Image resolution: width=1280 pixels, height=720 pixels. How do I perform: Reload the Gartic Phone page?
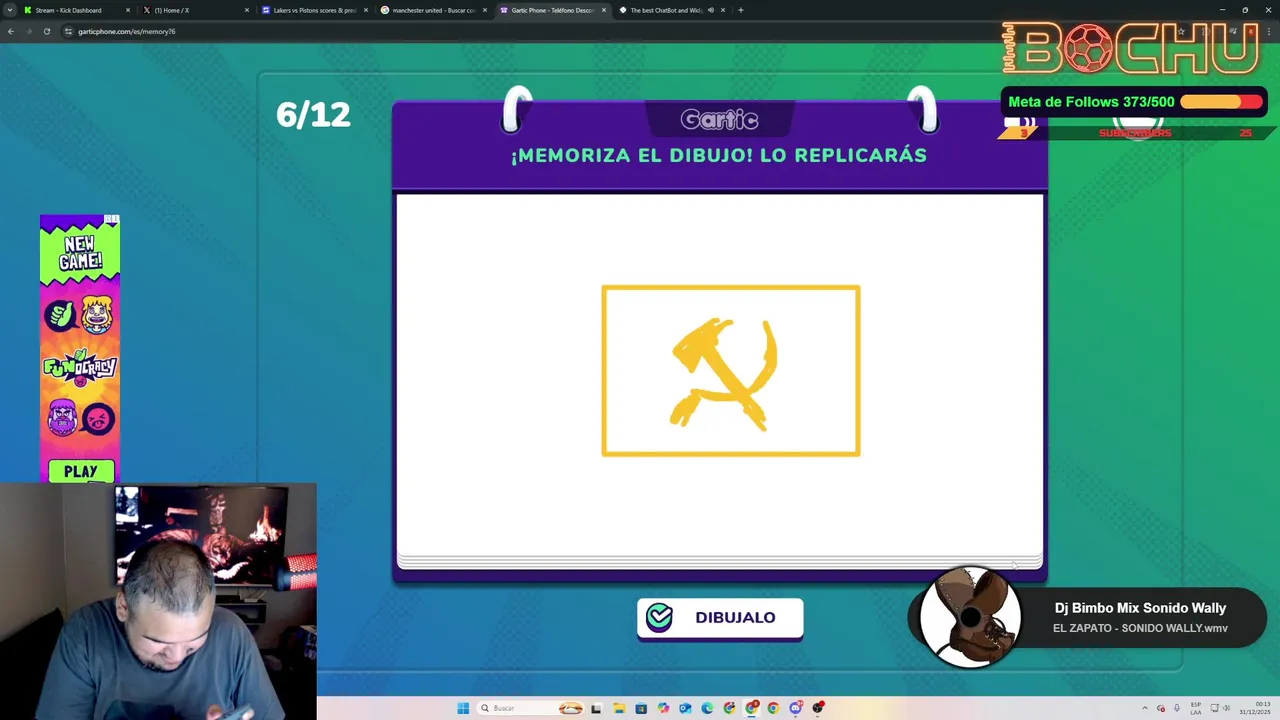pos(46,31)
